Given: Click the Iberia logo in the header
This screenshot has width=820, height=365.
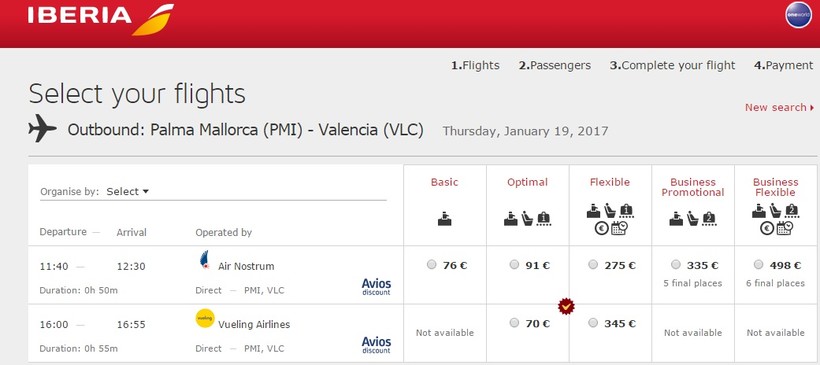Looking at the screenshot, I should (100, 19).
